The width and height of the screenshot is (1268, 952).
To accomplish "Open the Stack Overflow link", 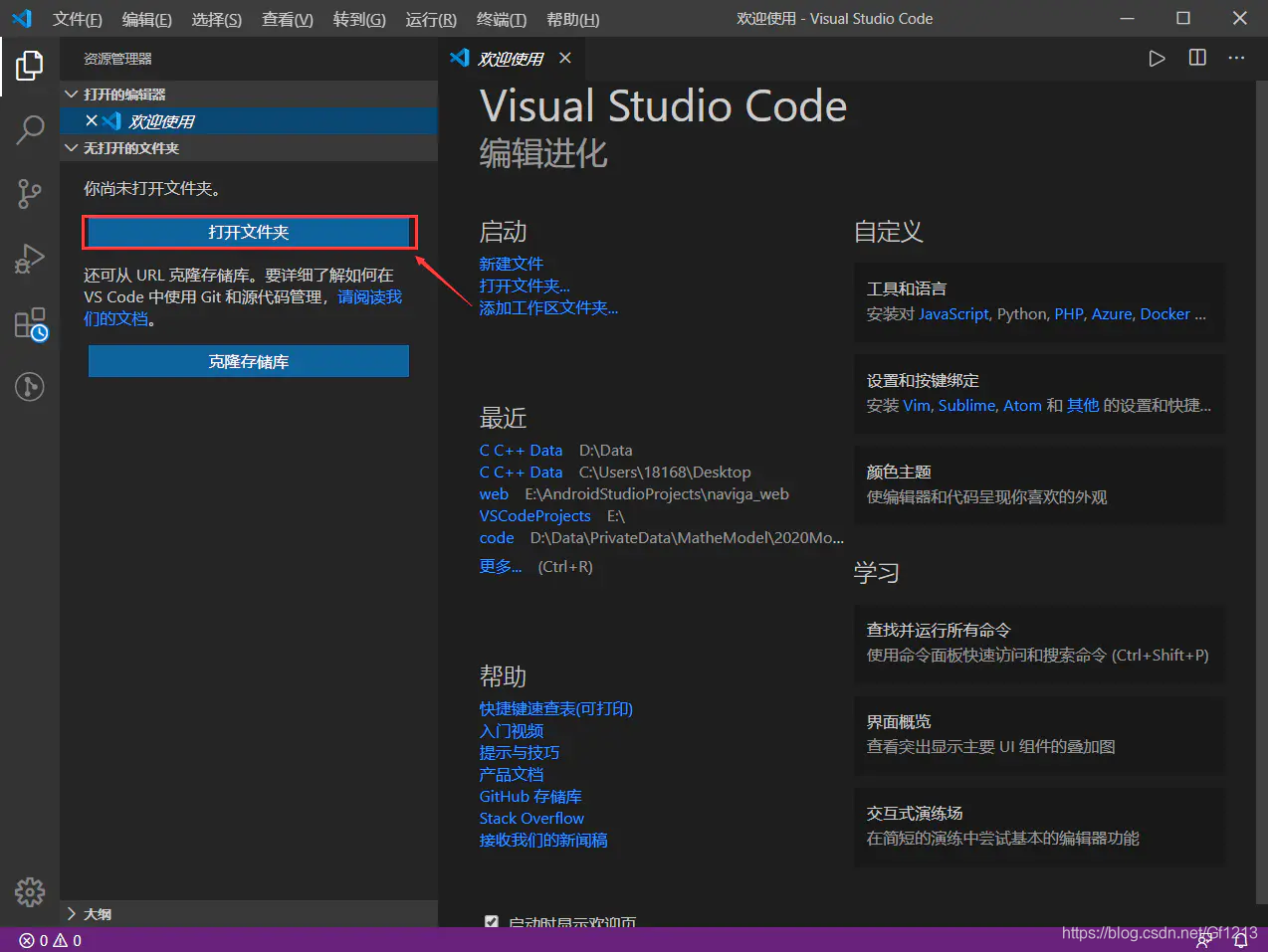I will tap(531, 818).
